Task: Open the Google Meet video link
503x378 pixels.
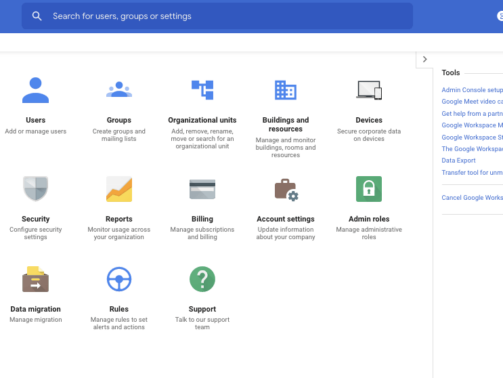Action: click(472, 101)
